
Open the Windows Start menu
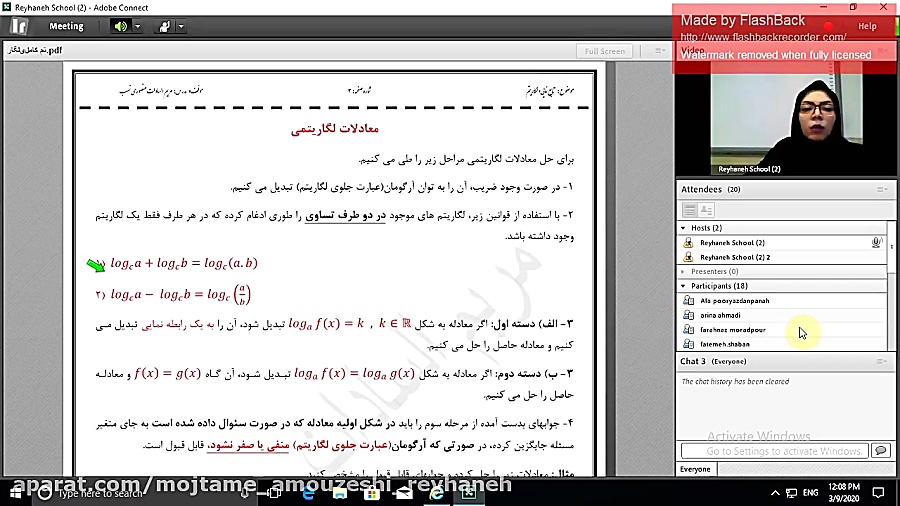(x=15, y=492)
